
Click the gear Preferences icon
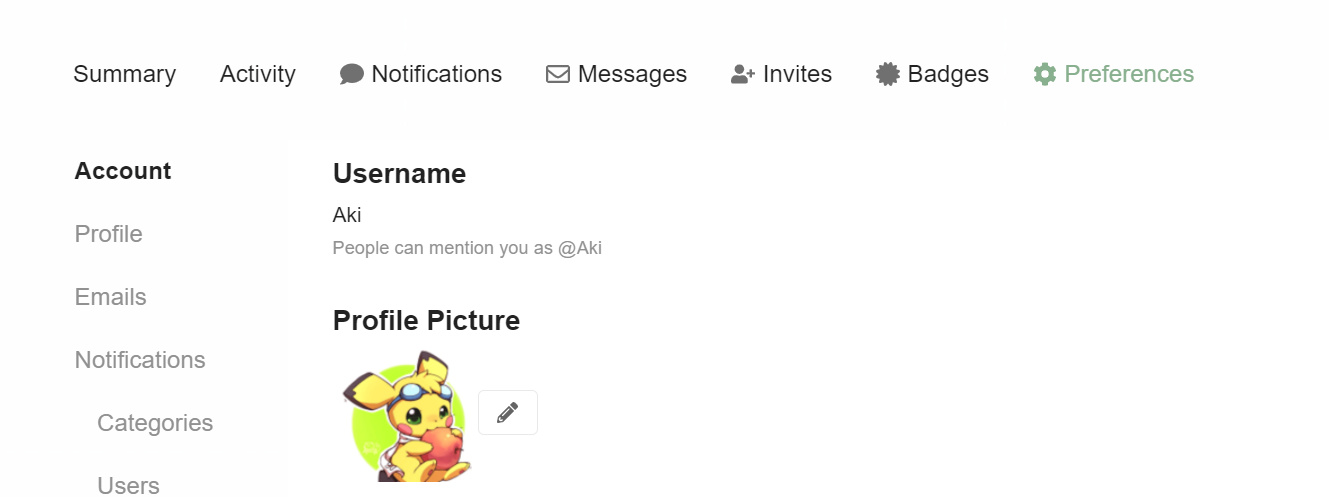[x=1045, y=74]
